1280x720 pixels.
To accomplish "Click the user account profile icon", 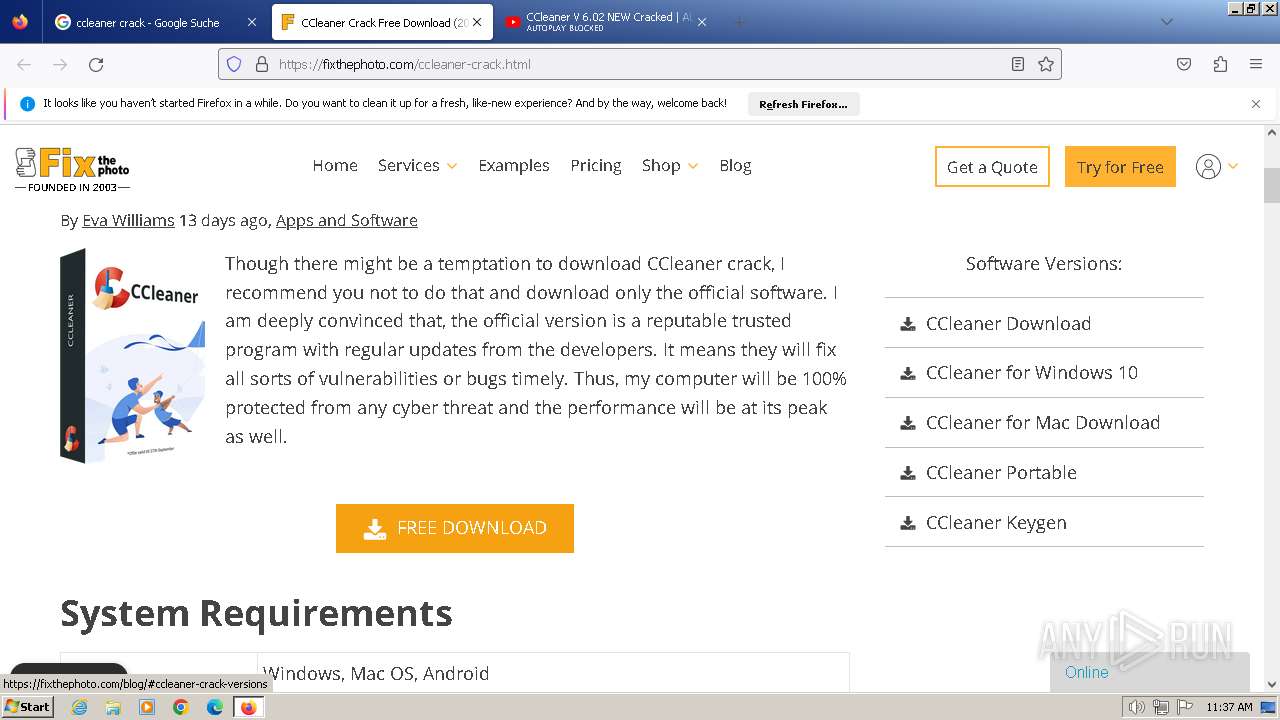I will coord(1208,167).
